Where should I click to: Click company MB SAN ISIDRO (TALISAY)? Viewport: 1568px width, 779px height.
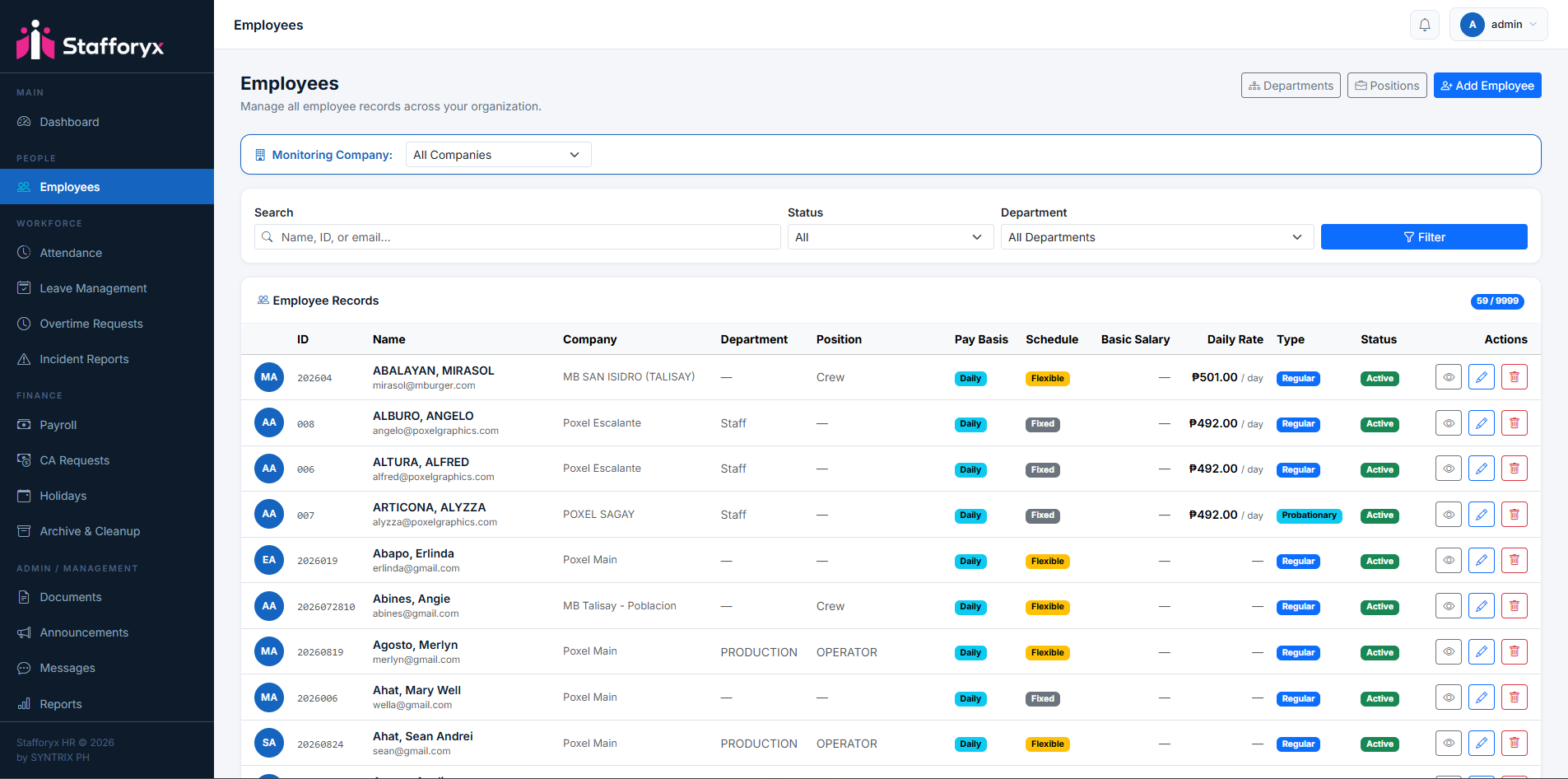(629, 377)
